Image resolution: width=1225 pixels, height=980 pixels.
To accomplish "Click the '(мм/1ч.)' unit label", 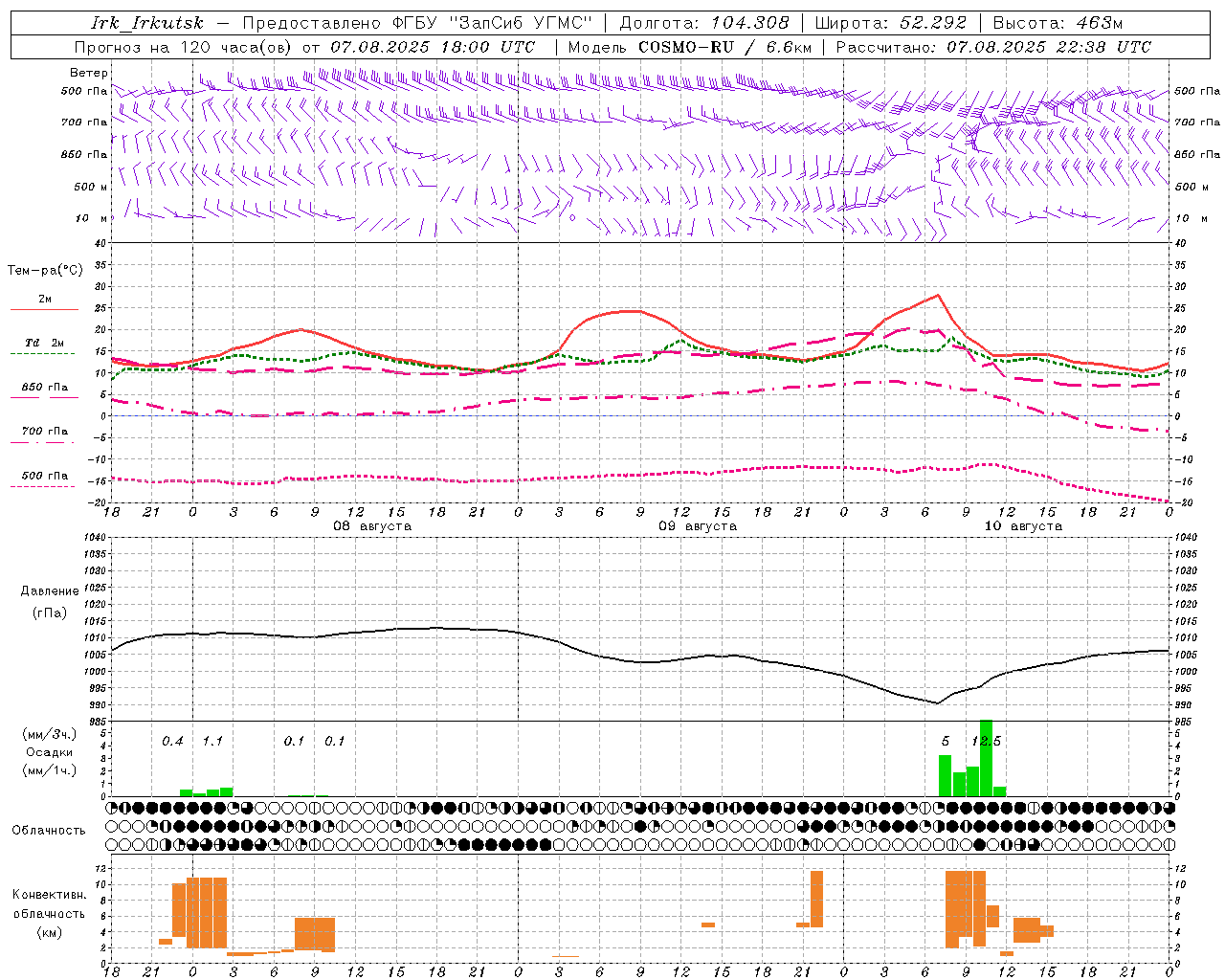I will point(50,770).
